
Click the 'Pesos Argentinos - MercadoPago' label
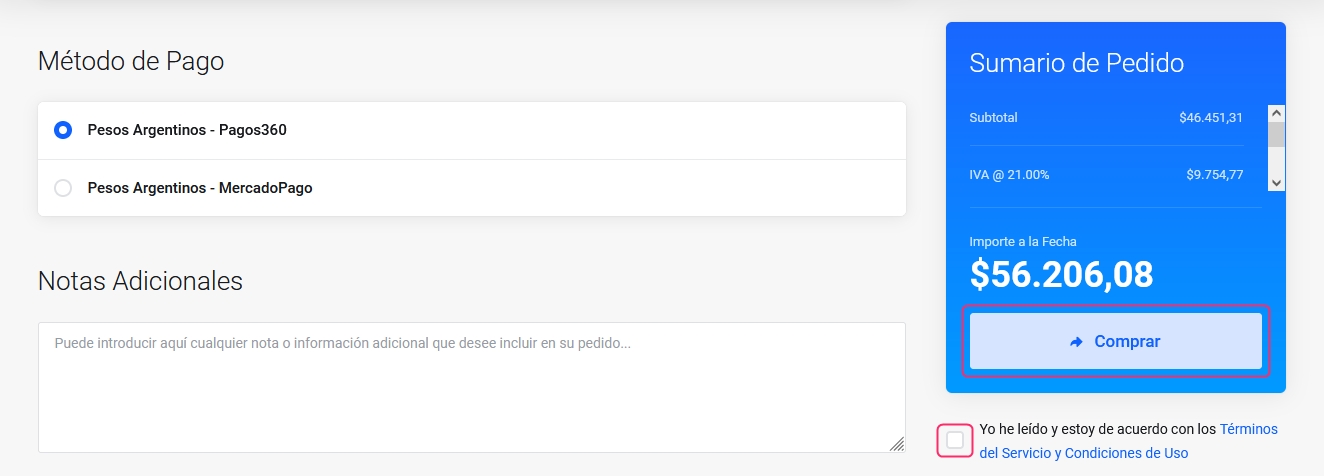click(x=200, y=188)
